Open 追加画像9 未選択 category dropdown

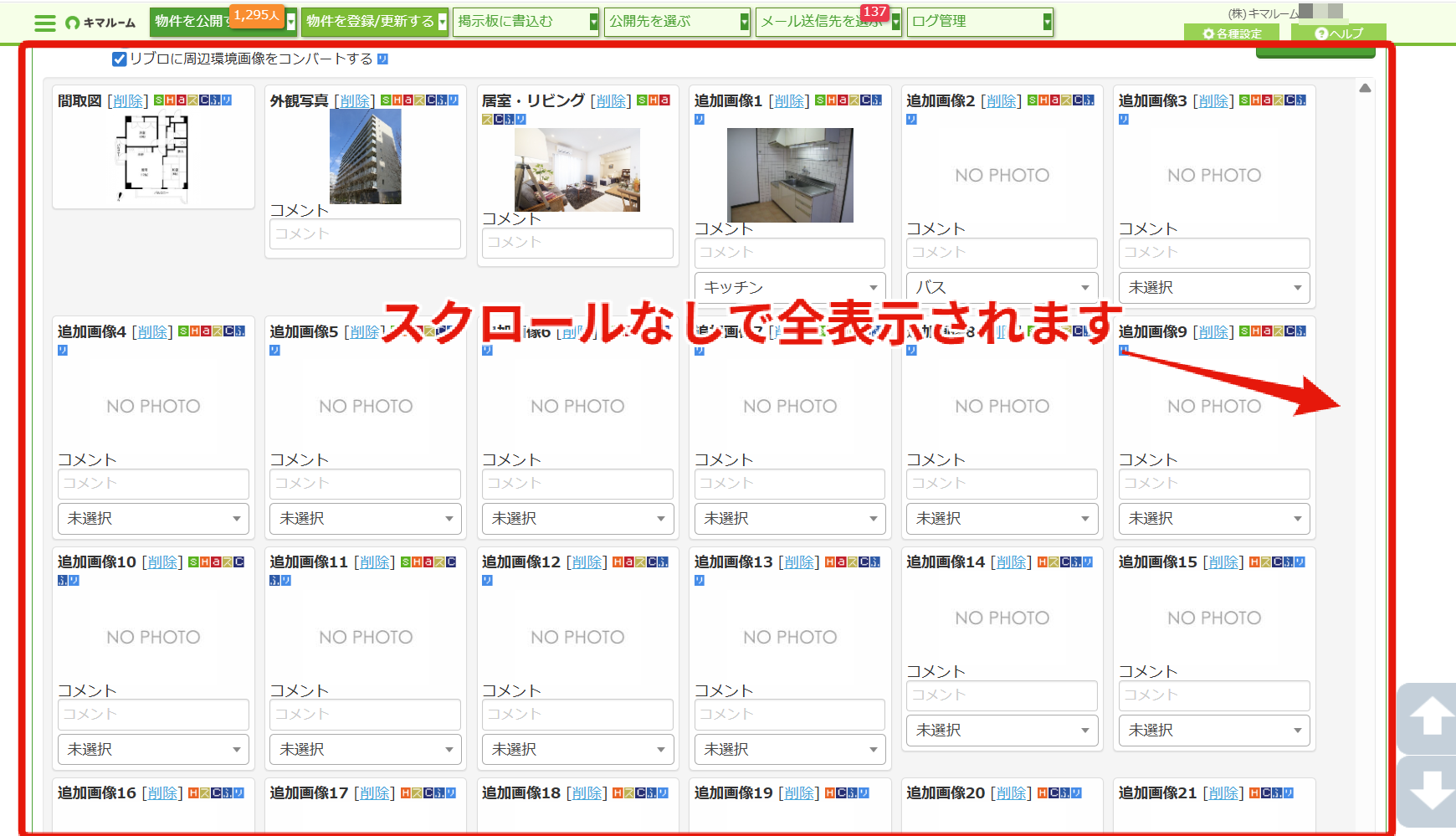pyautogui.click(x=1214, y=518)
